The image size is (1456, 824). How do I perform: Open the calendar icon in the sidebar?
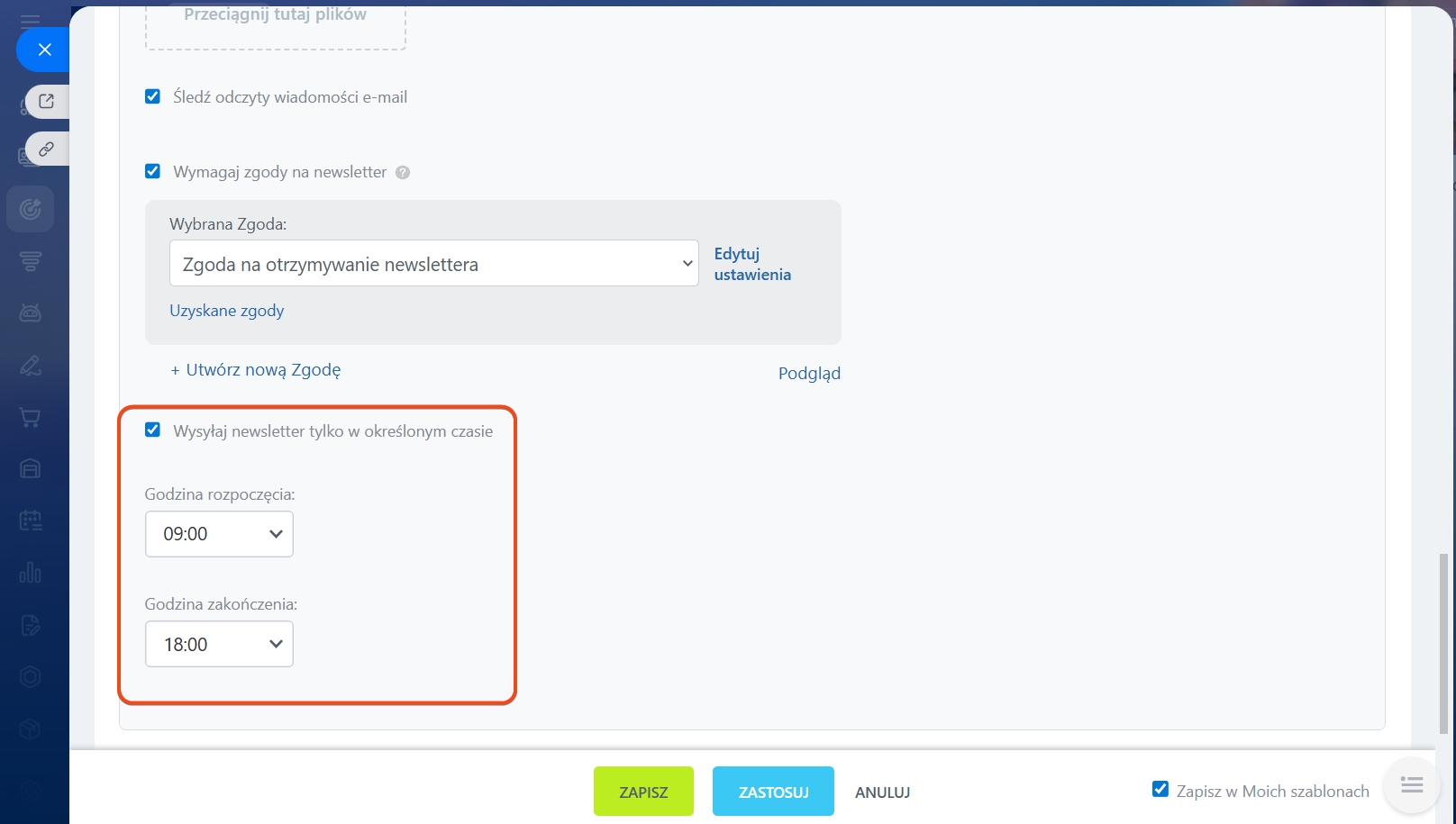pyautogui.click(x=31, y=521)
